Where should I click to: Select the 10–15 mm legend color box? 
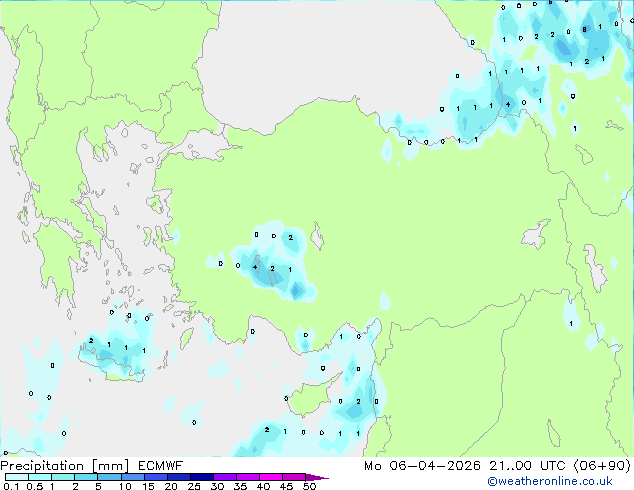[132, 477]
